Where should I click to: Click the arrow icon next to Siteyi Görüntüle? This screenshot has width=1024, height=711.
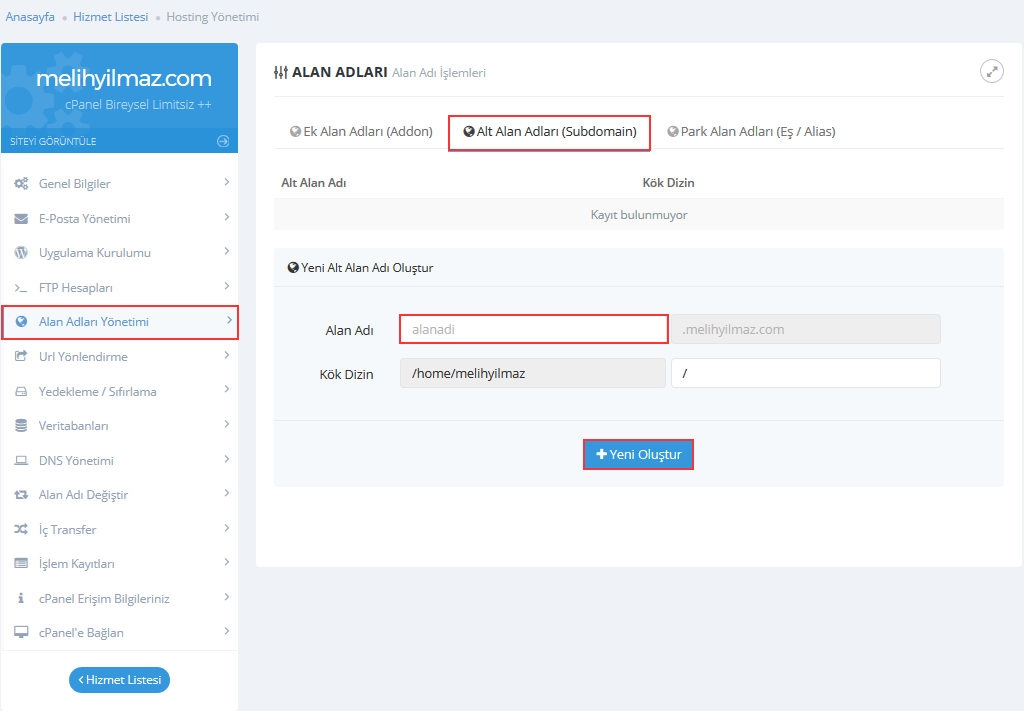pos(223,141)
